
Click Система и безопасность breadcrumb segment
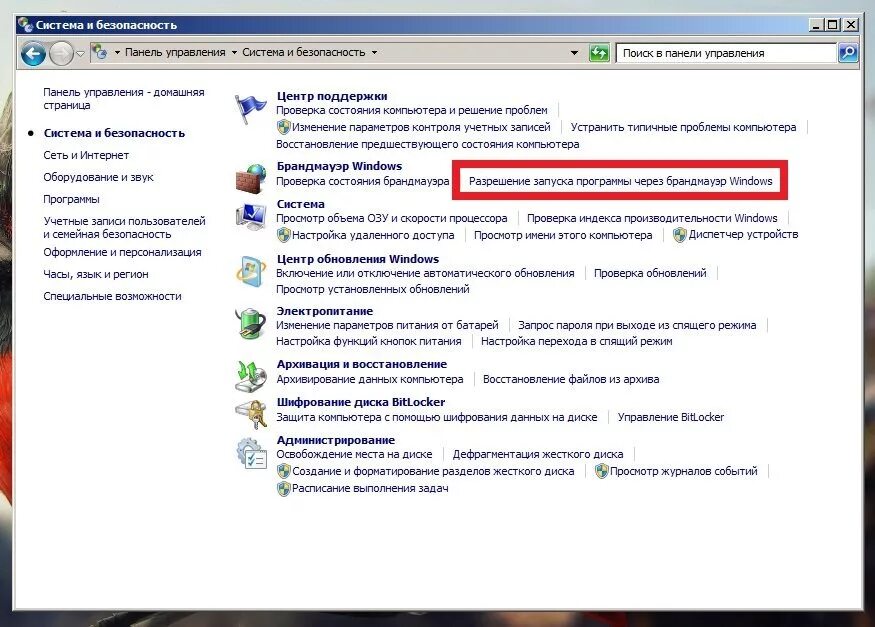[304, 52]
